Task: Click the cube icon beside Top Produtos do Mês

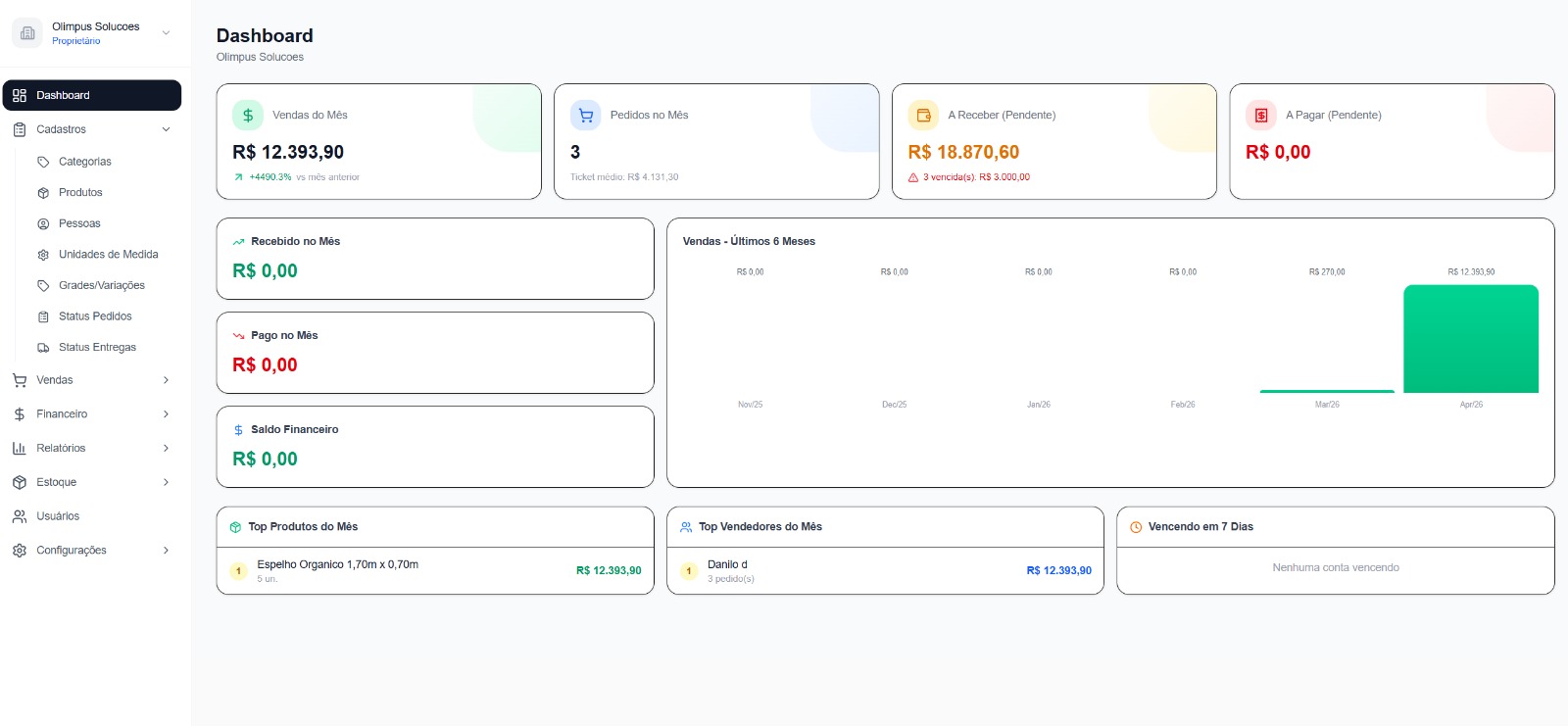Action: (x=235, y=527)
